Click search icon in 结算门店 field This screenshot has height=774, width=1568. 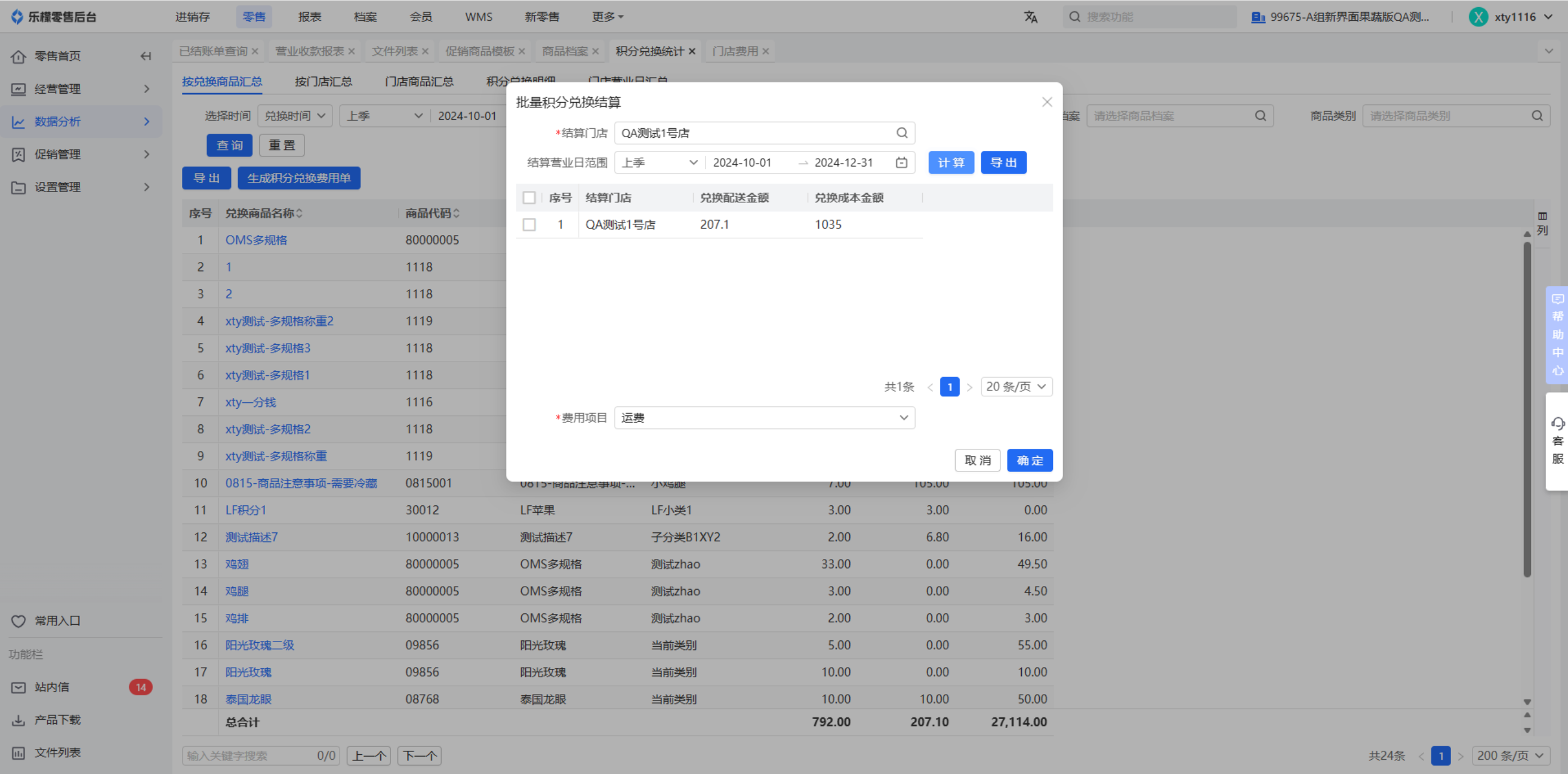(x=901, y=132)
